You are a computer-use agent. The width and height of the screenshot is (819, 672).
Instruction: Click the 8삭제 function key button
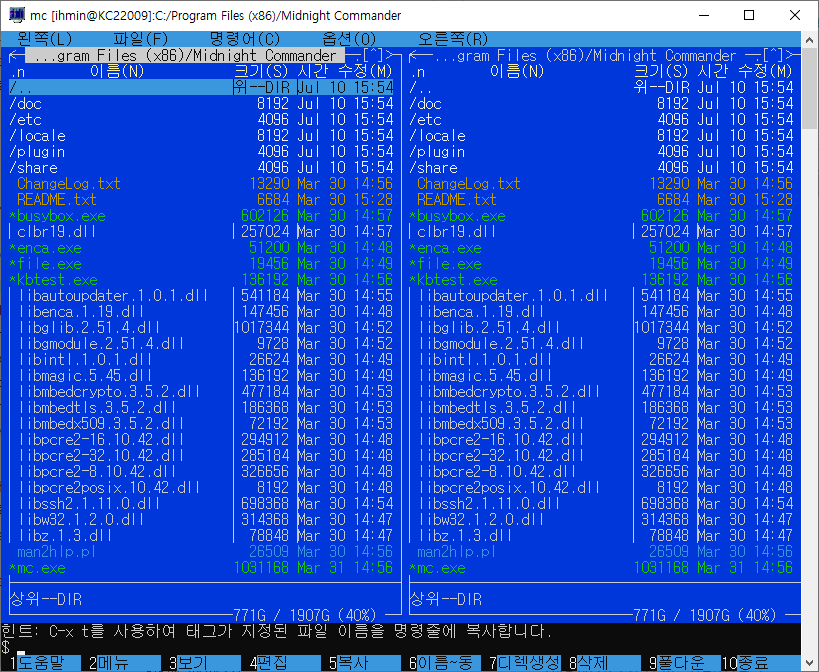[604, 663]
